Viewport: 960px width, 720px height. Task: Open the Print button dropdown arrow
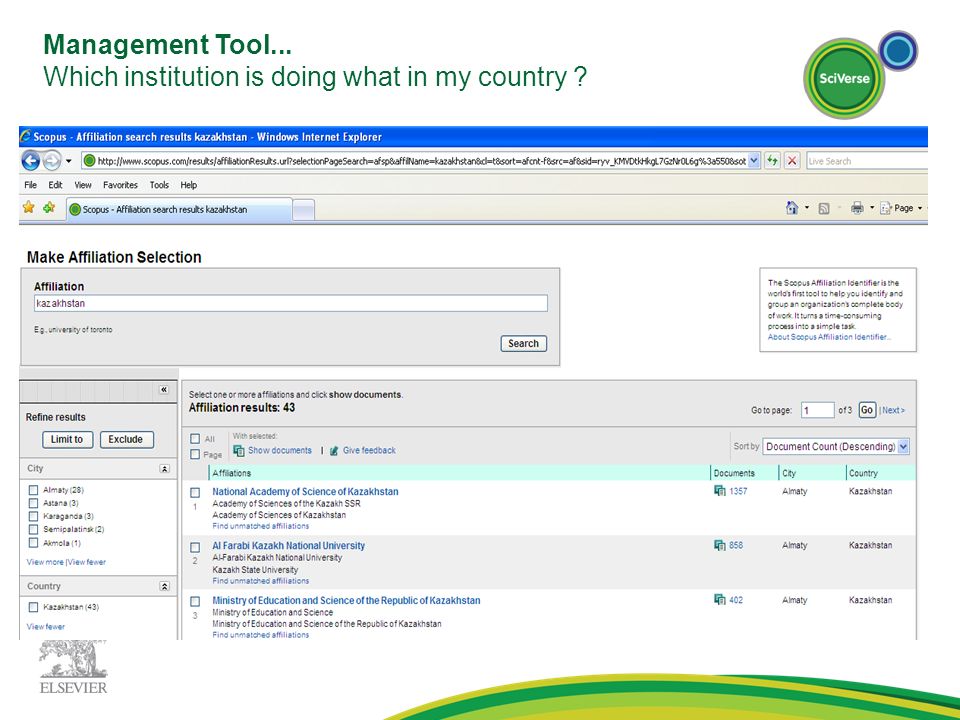click(872, 208)
